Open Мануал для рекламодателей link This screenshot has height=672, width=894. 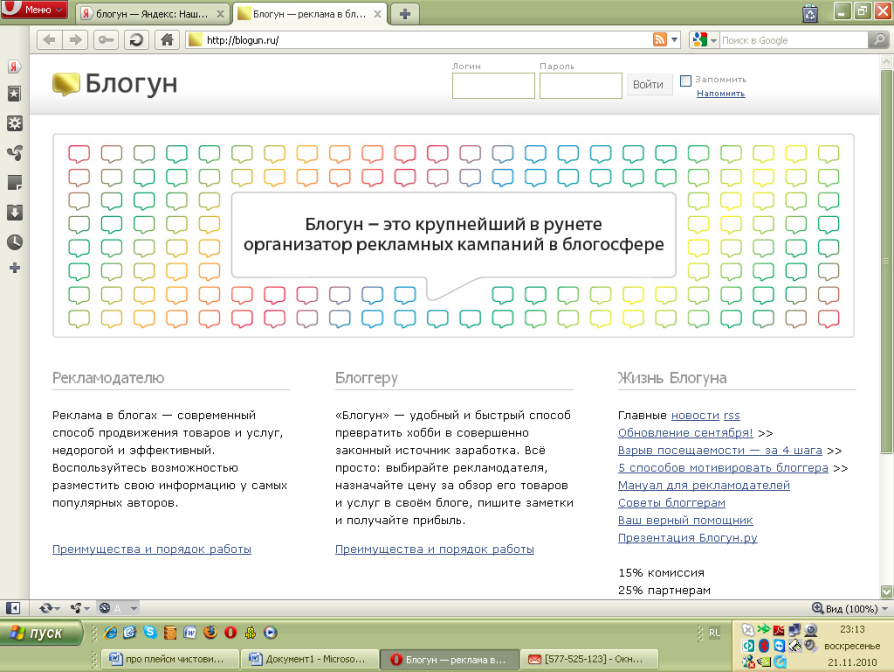[704, 485]
